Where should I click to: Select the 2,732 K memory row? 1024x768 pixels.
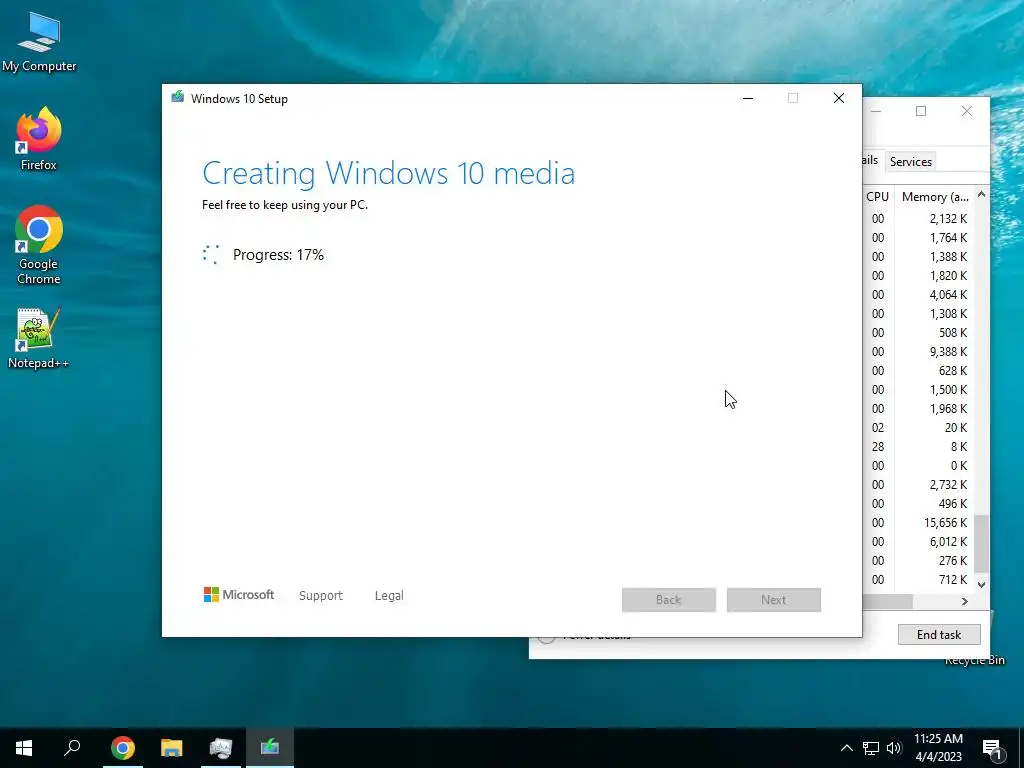coord(919,485)
